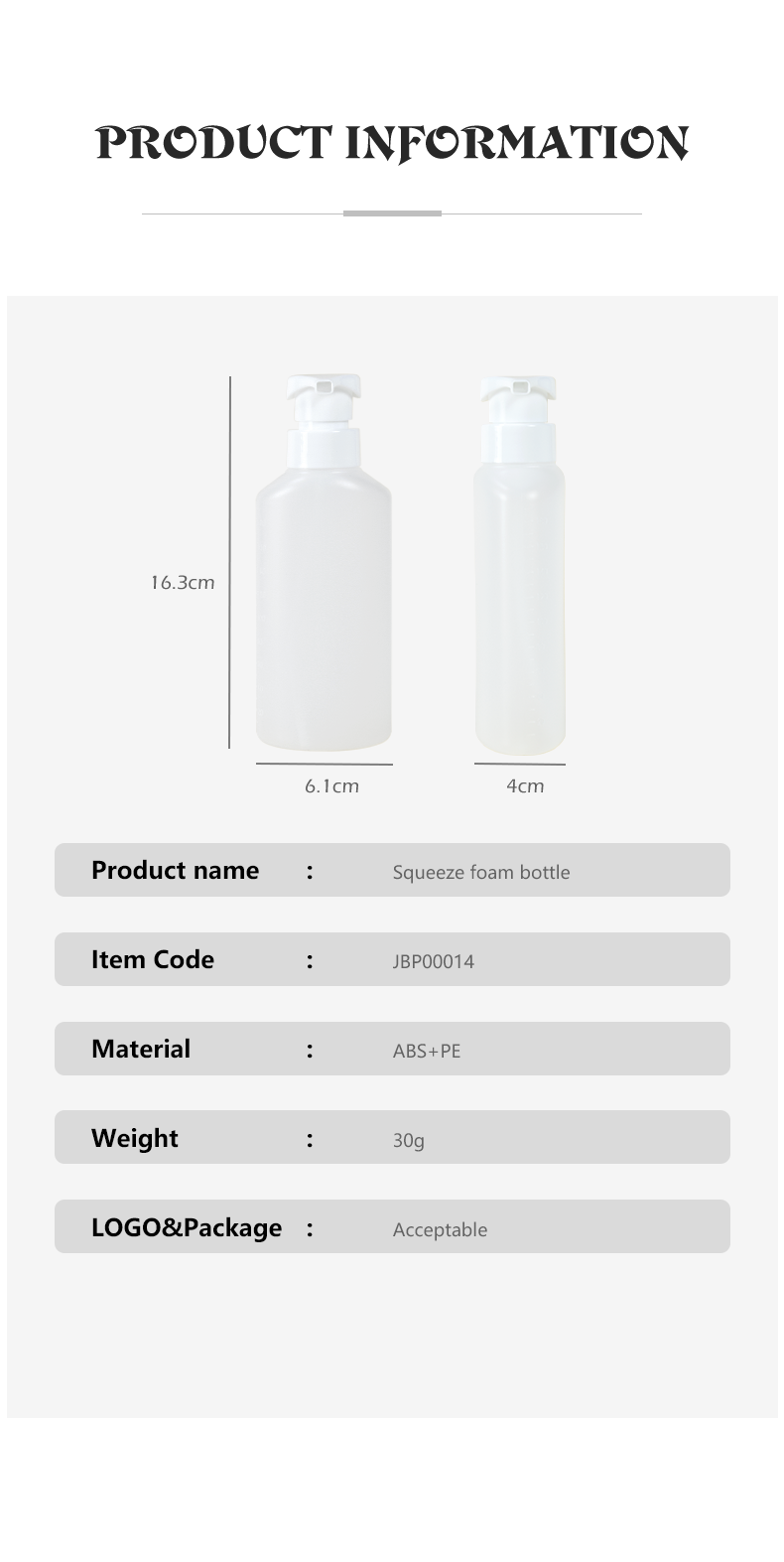784x1562 pixels.
Task: Click the LOGO&Package row label
Action: tap(187, 1228)
